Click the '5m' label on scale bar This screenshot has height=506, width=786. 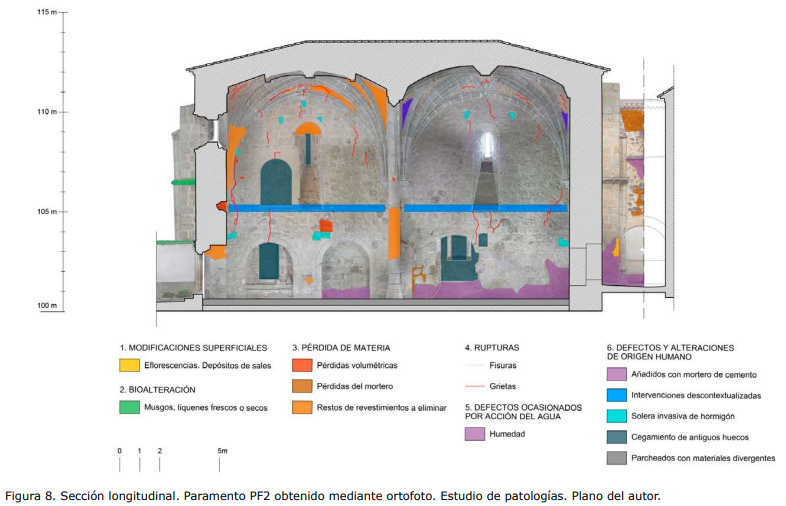coord(223,451)
